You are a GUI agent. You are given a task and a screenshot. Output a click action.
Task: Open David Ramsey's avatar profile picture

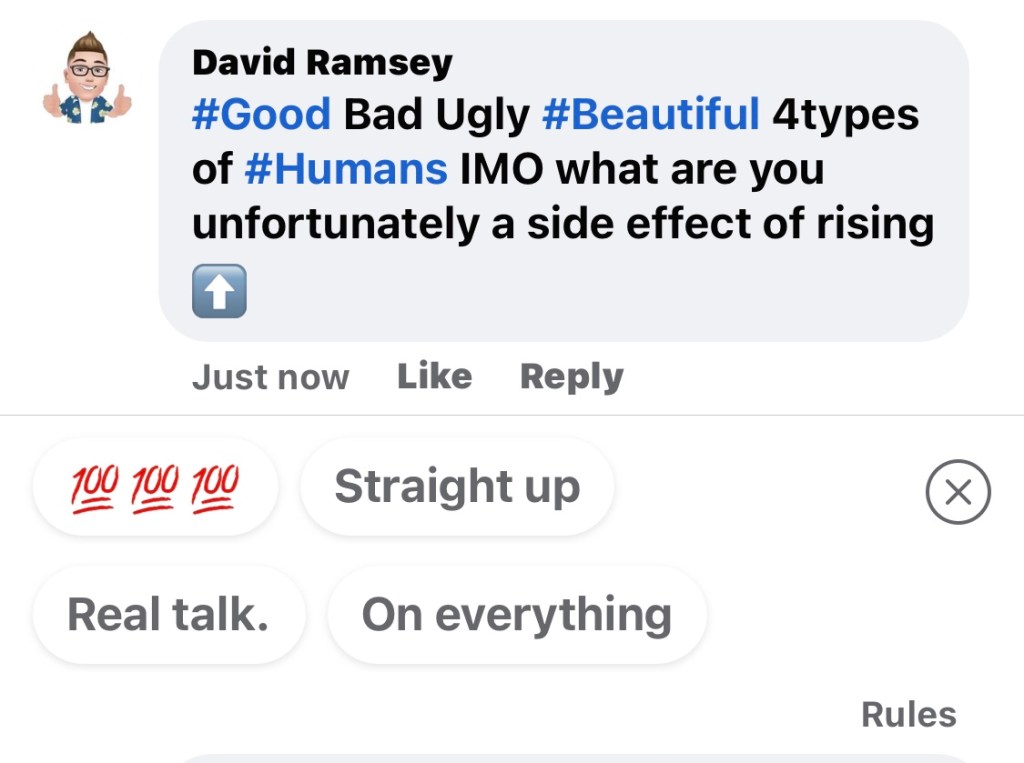[x=87, y=78]
